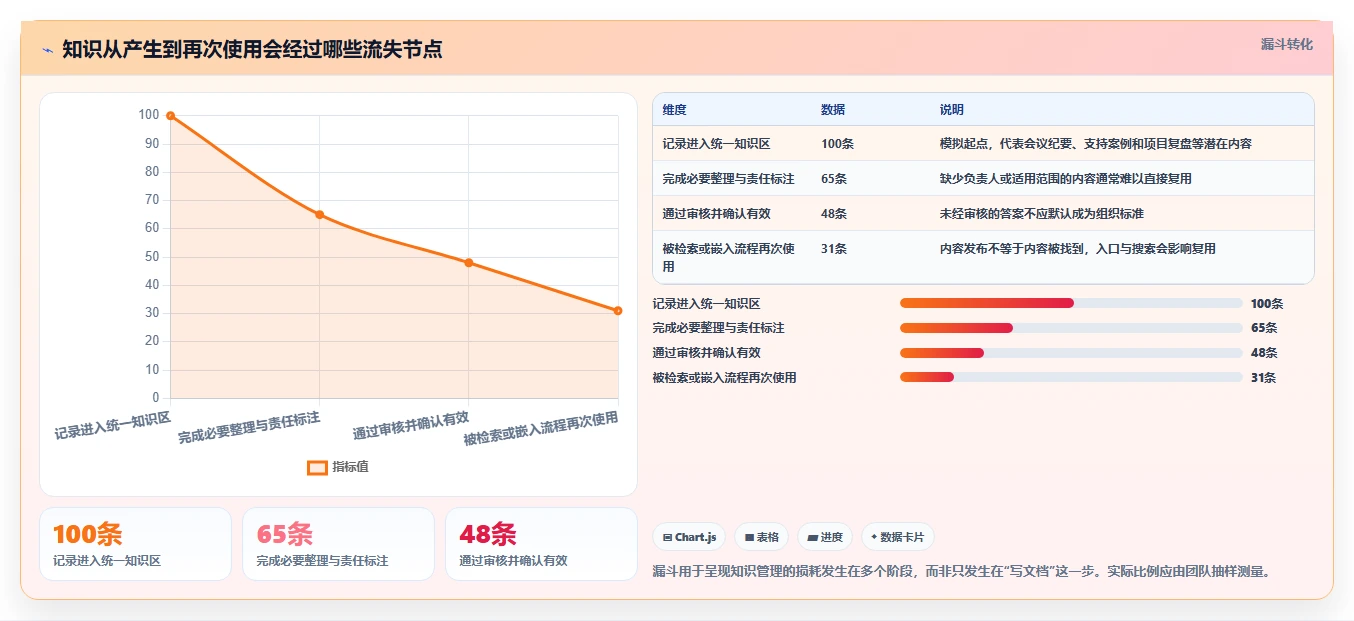
Task: Click the 100条 cell in the table
Action: coord(837,144)
